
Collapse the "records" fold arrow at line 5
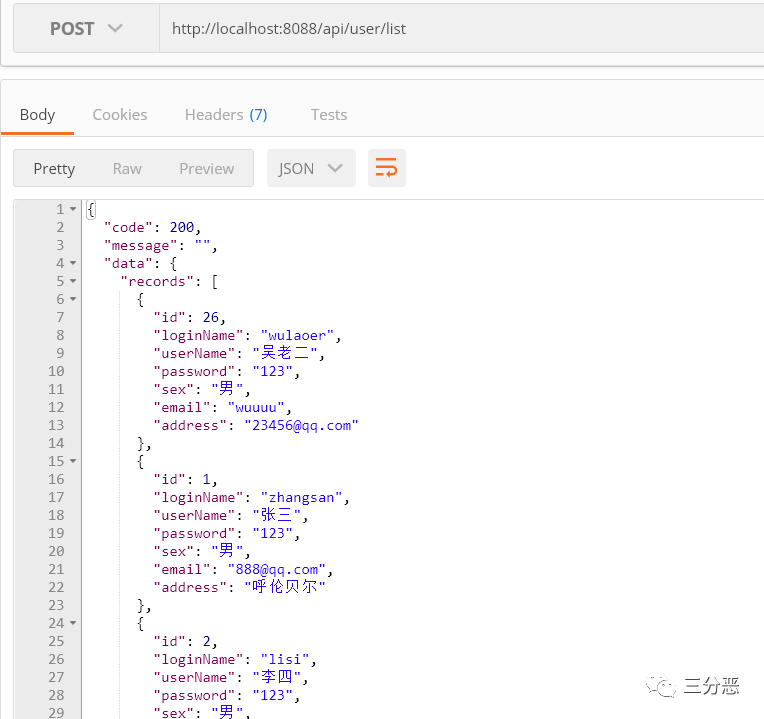73,281
